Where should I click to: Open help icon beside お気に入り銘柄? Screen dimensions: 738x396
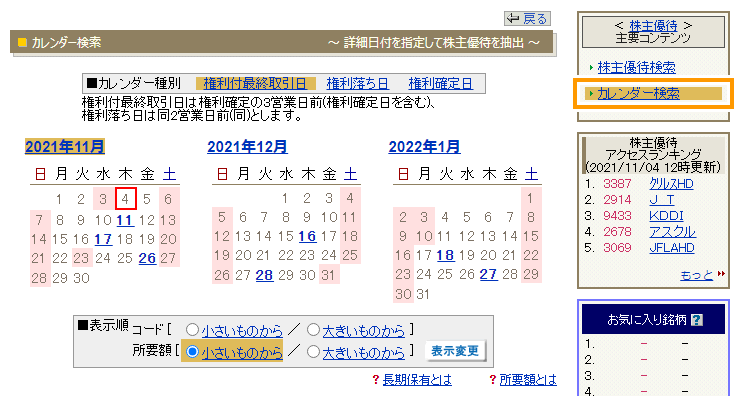click(697, 320)
